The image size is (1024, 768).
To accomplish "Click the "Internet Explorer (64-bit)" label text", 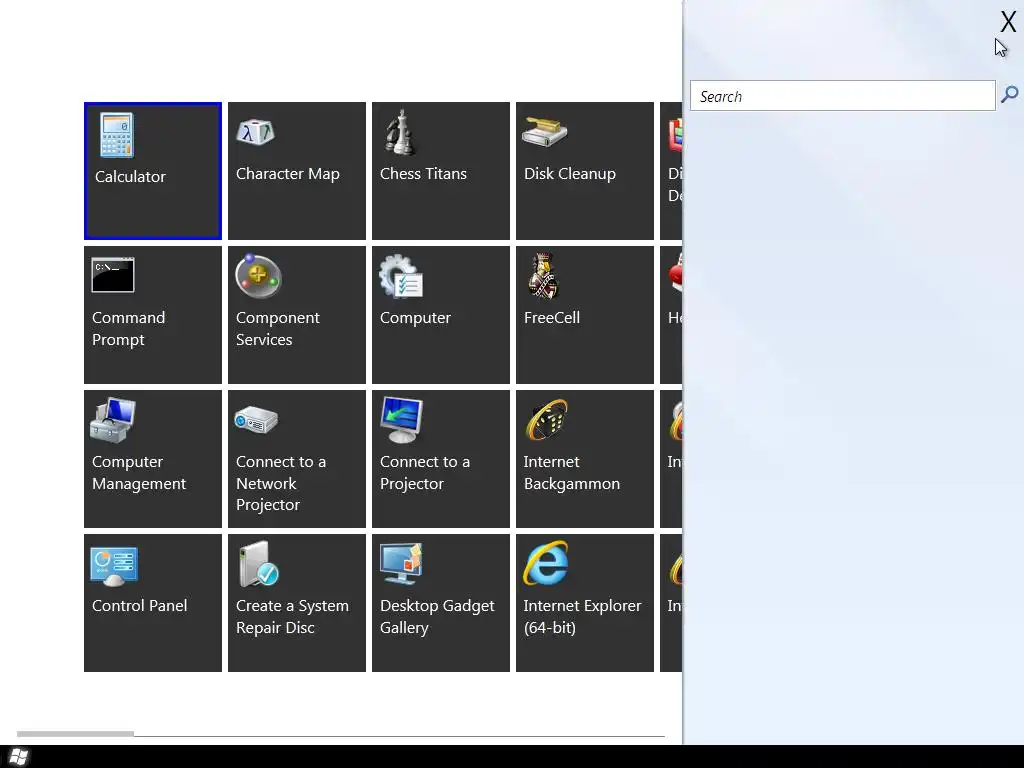I will pyautogui.click(x=582, y=617).
